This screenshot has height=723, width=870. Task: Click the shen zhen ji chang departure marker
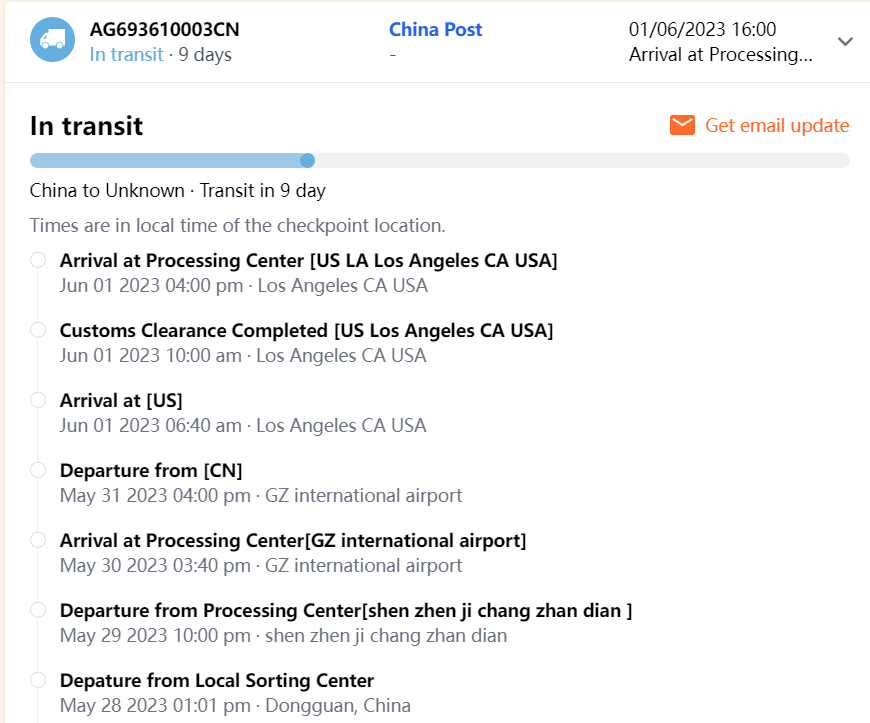pyautogui.click(x=38, y=610)
